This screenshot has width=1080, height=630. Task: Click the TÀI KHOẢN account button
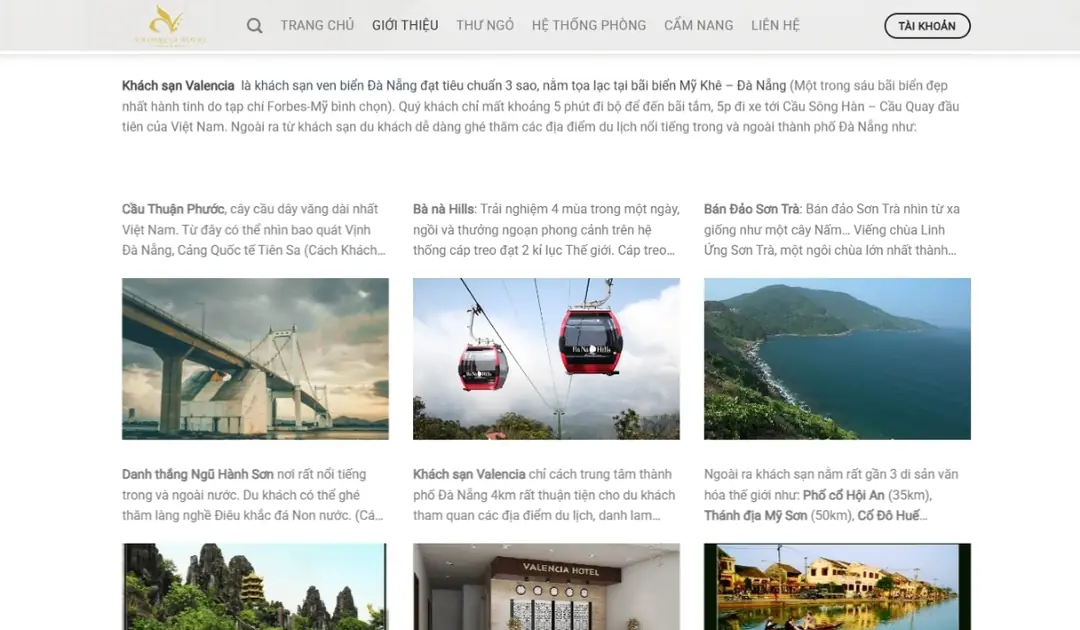[927, 25]
